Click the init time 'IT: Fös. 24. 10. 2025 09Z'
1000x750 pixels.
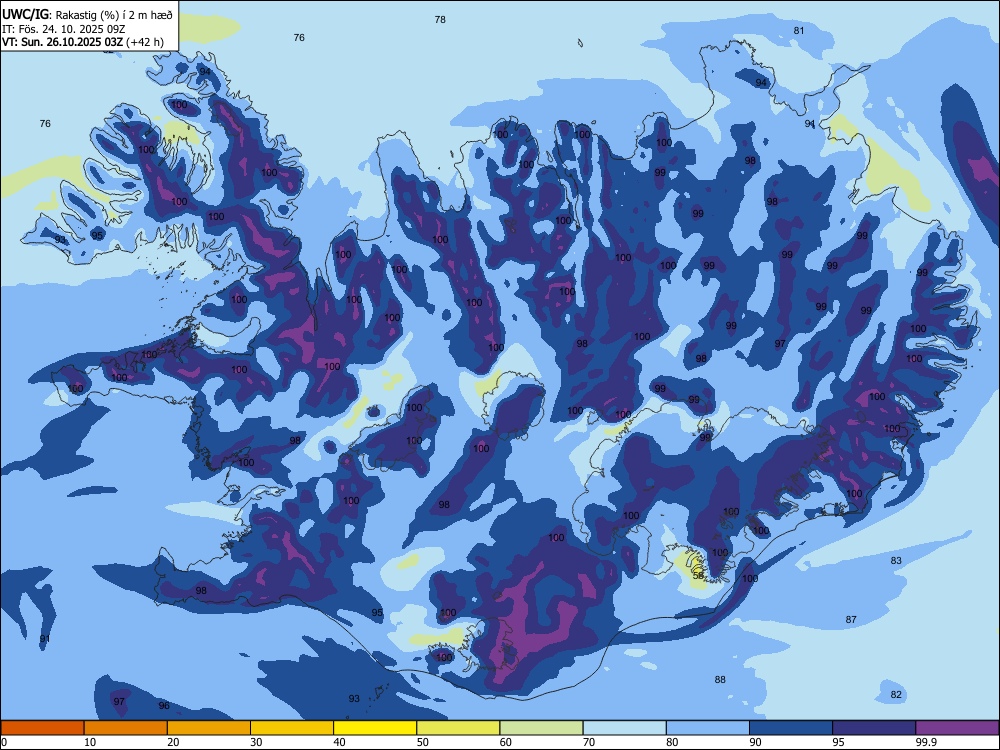[x=64, y=29]
